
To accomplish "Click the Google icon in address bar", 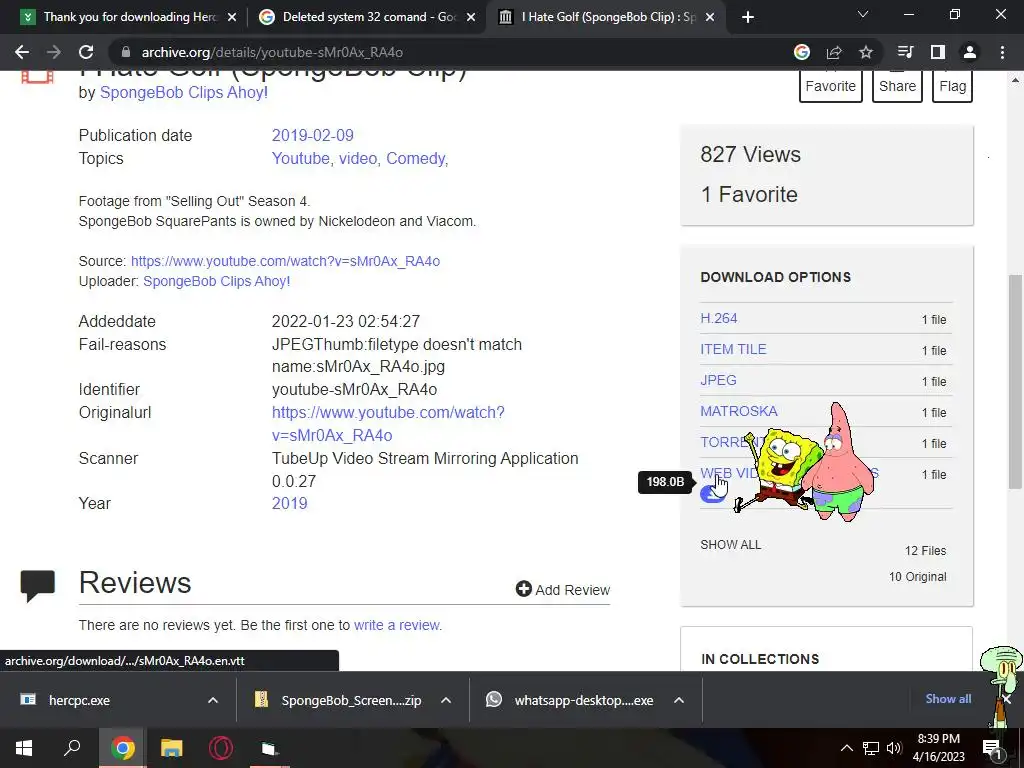I will 802,52.
